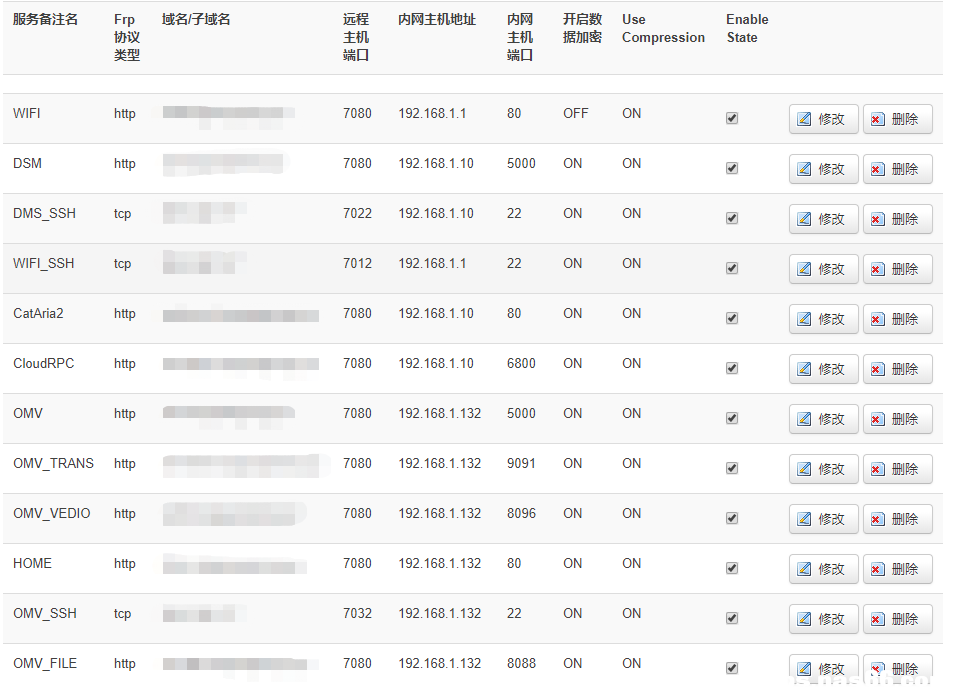Uncheck the Enable State checkbox for WIFI

click(731, 117)
